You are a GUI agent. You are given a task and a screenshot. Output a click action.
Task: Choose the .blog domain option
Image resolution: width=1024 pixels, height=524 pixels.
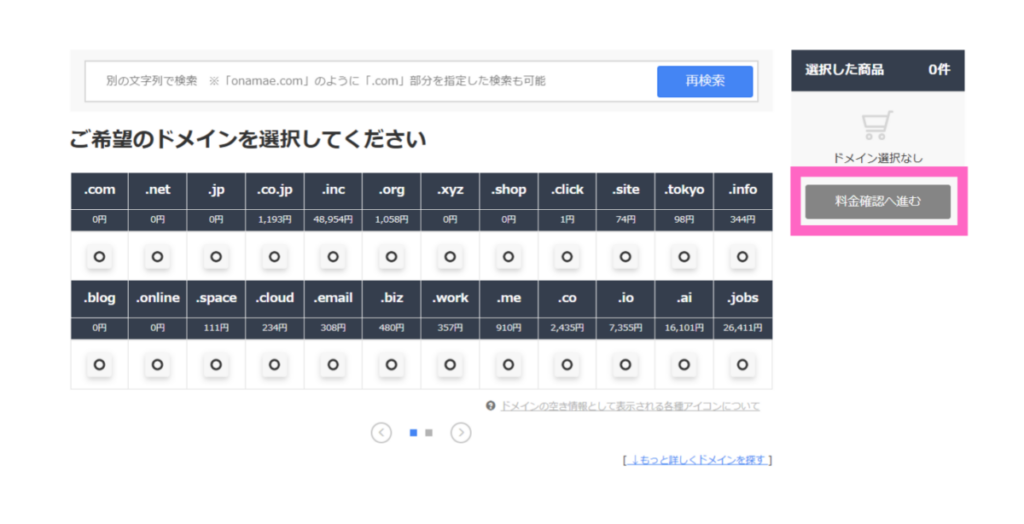pos(99,365)
